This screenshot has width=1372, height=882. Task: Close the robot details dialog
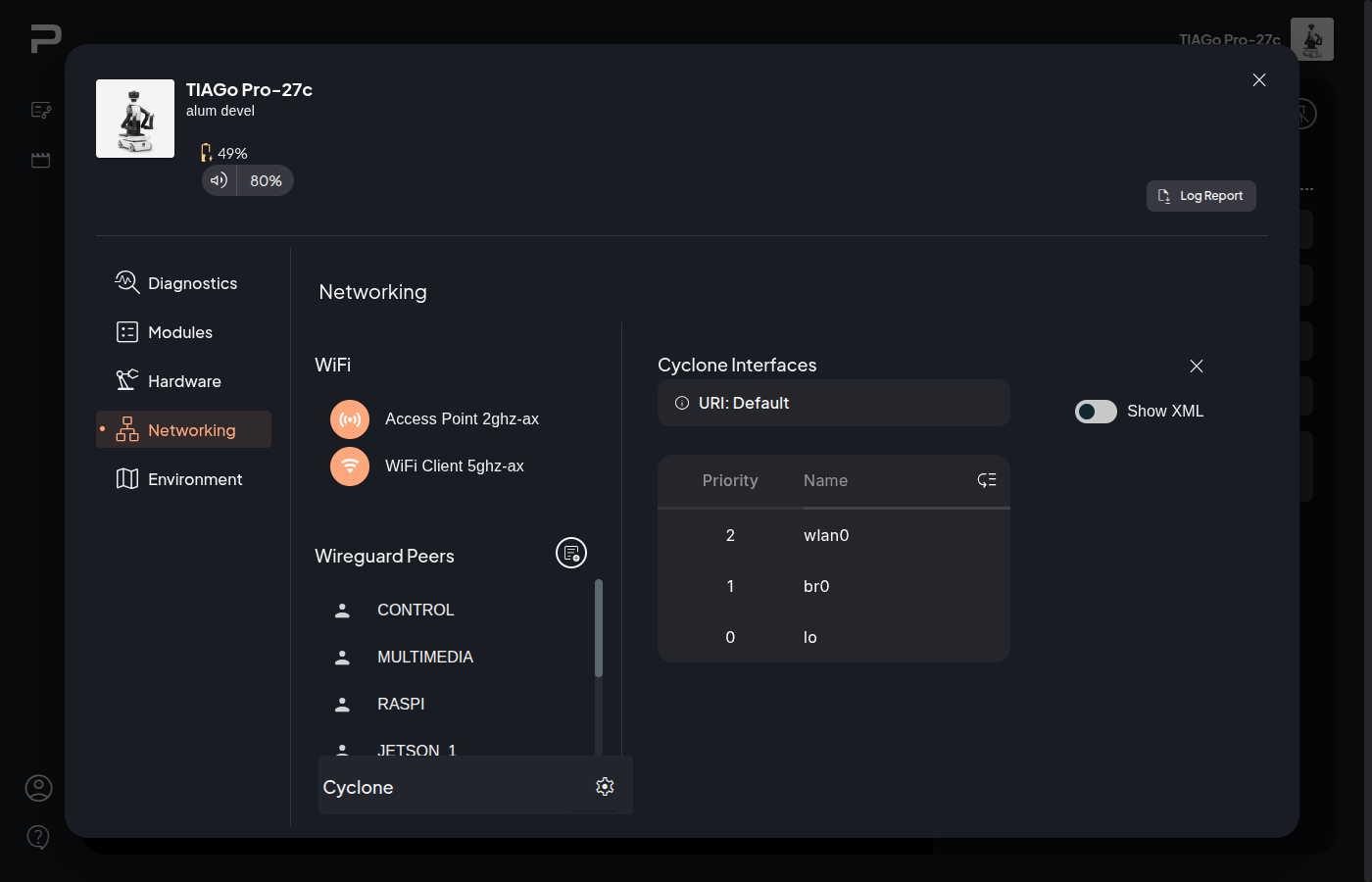1259,80
